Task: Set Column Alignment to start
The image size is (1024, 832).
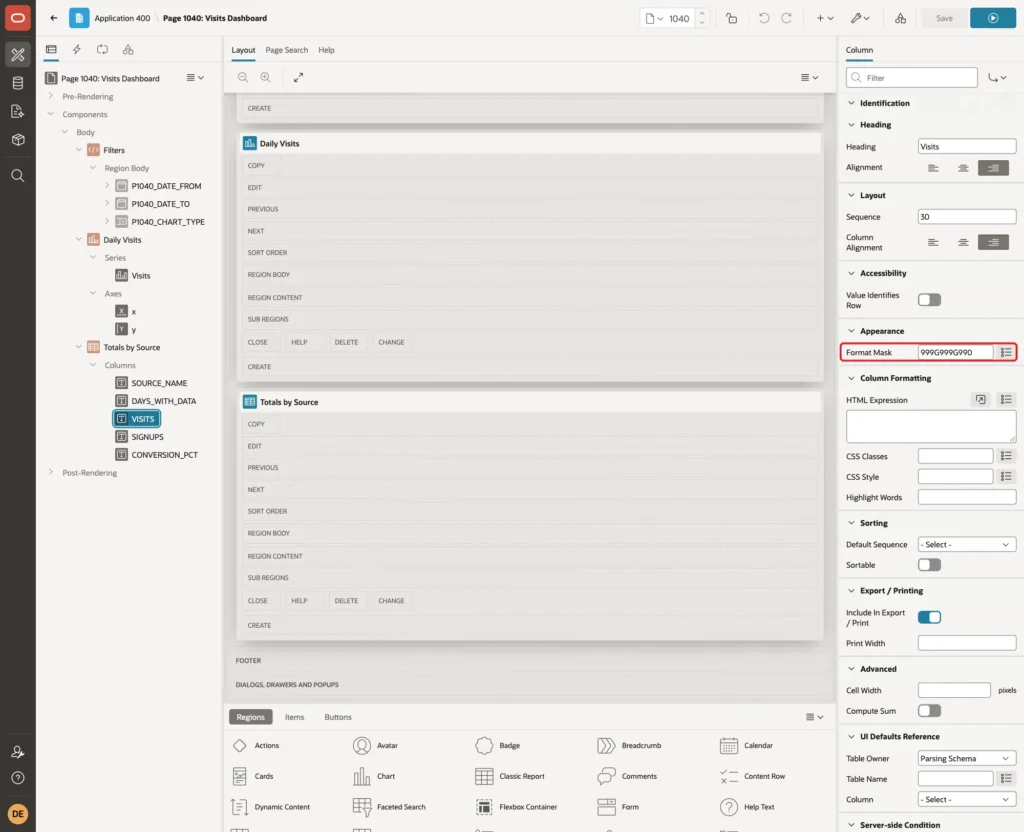Action: pyautogui.click(x=933, y=242)
